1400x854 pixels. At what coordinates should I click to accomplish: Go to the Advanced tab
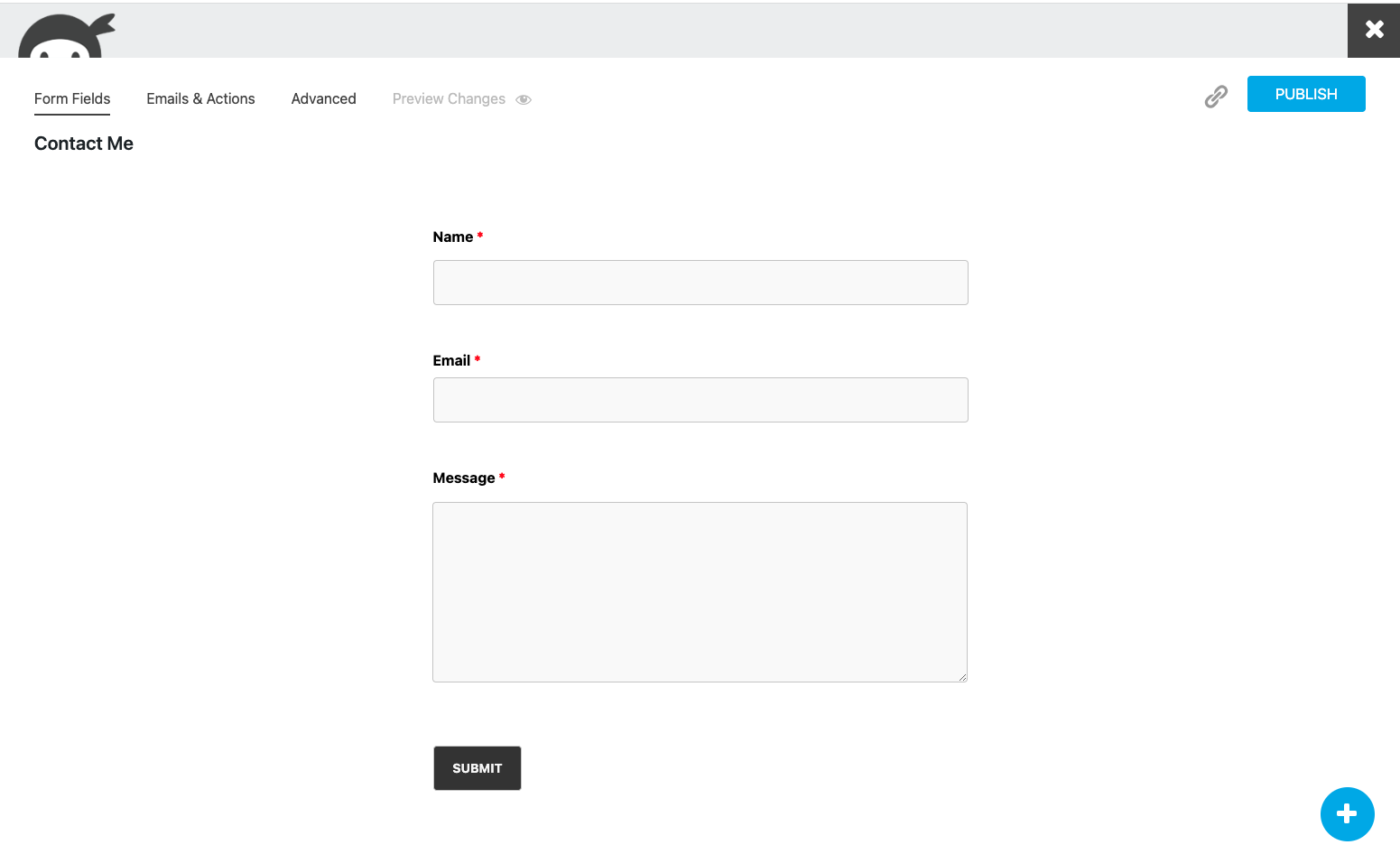coord(323,99)
